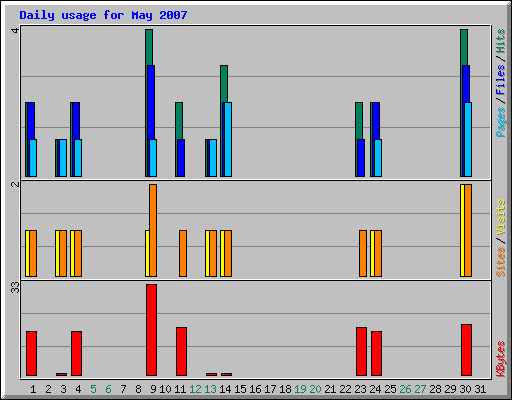Click the cyan Pages bar for day 14
The image size is (512, 400).
tap(228, 139)
